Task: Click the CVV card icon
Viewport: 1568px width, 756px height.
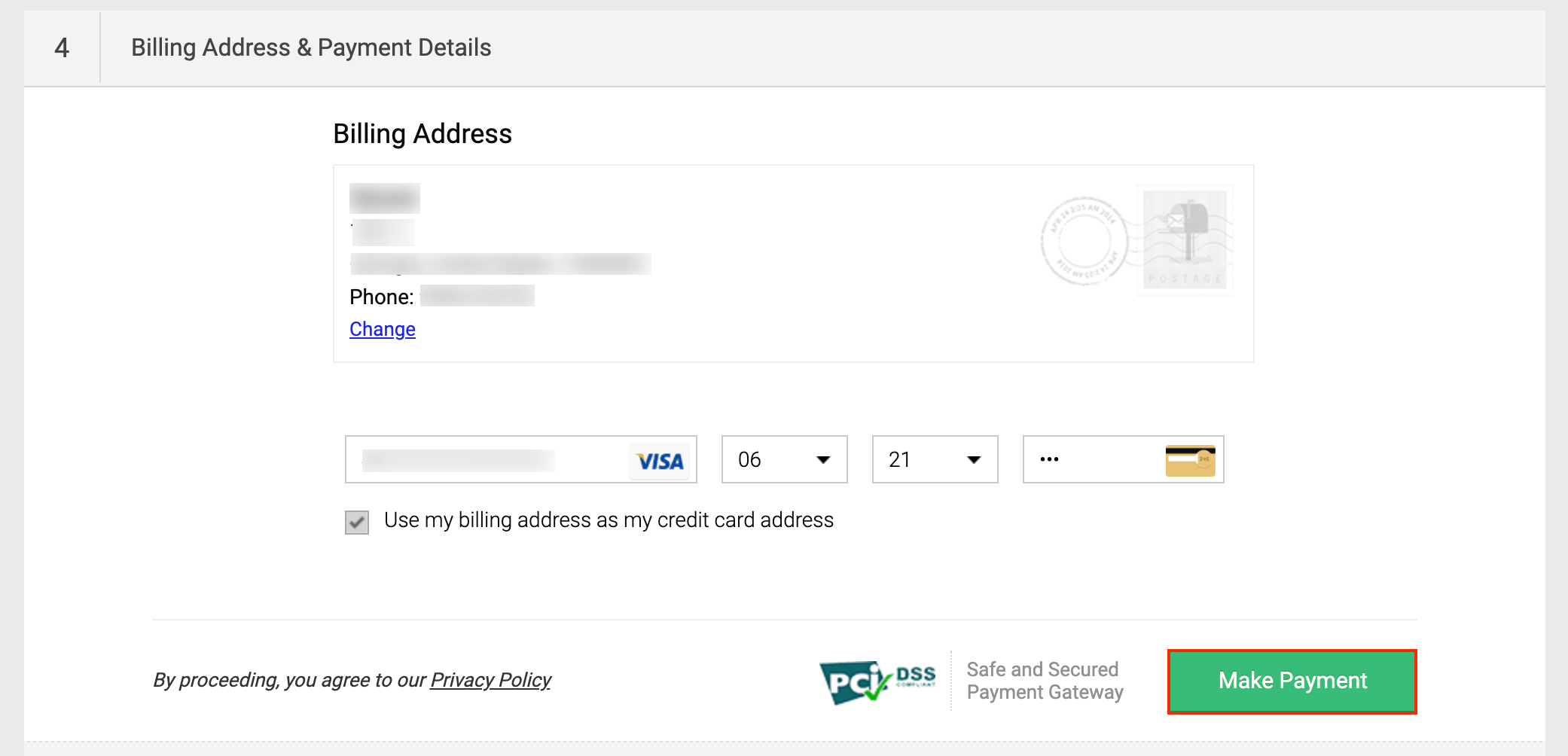Action: coord(1190,460)
